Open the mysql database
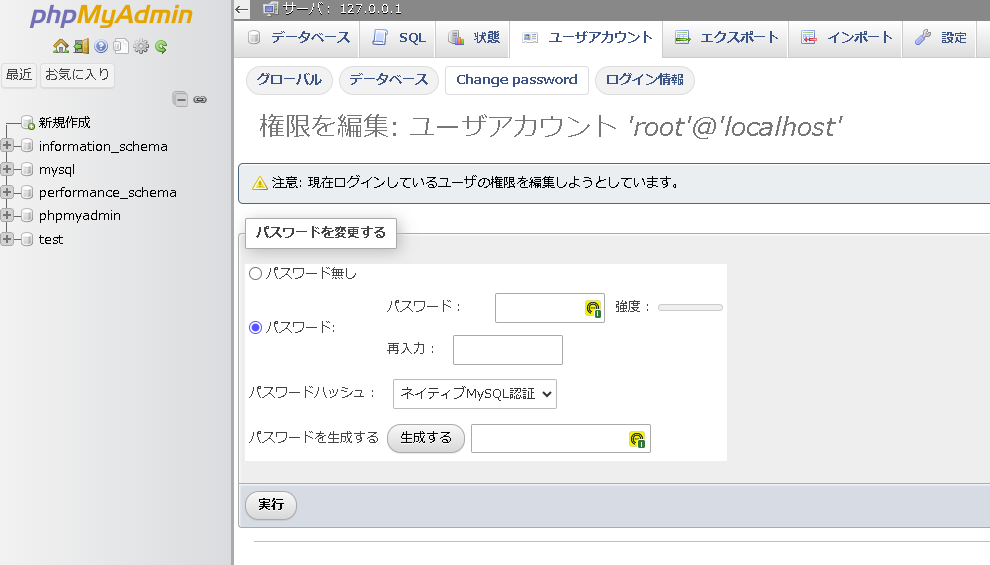Screen dimensions: 990x565 (57, 170)
